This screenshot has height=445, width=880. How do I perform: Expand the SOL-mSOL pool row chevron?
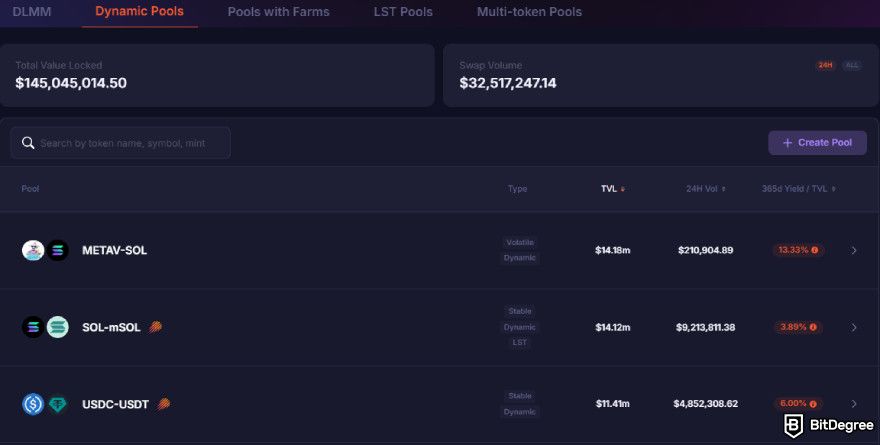(854, 327)
